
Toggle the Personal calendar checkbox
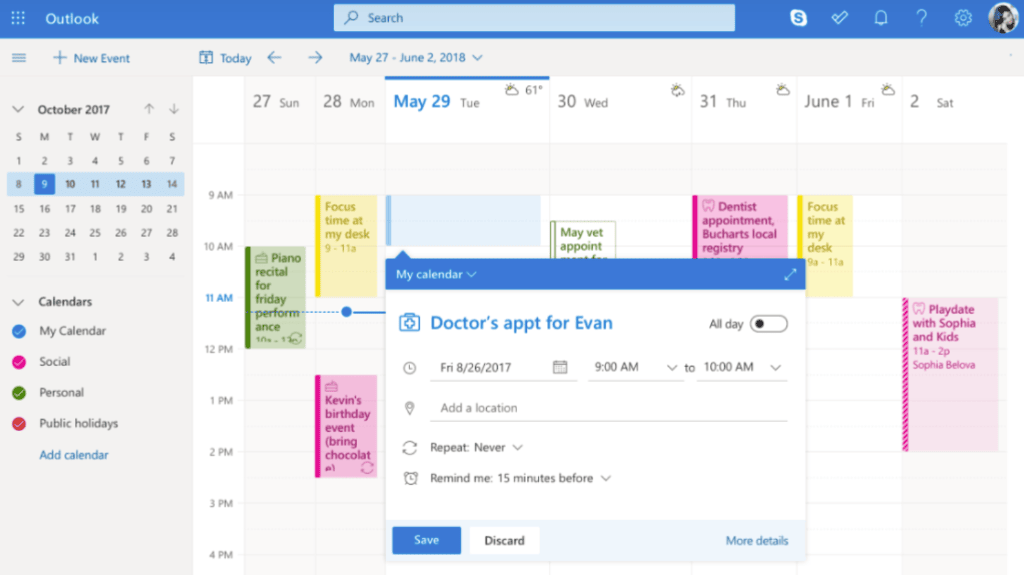click(19, 393)
